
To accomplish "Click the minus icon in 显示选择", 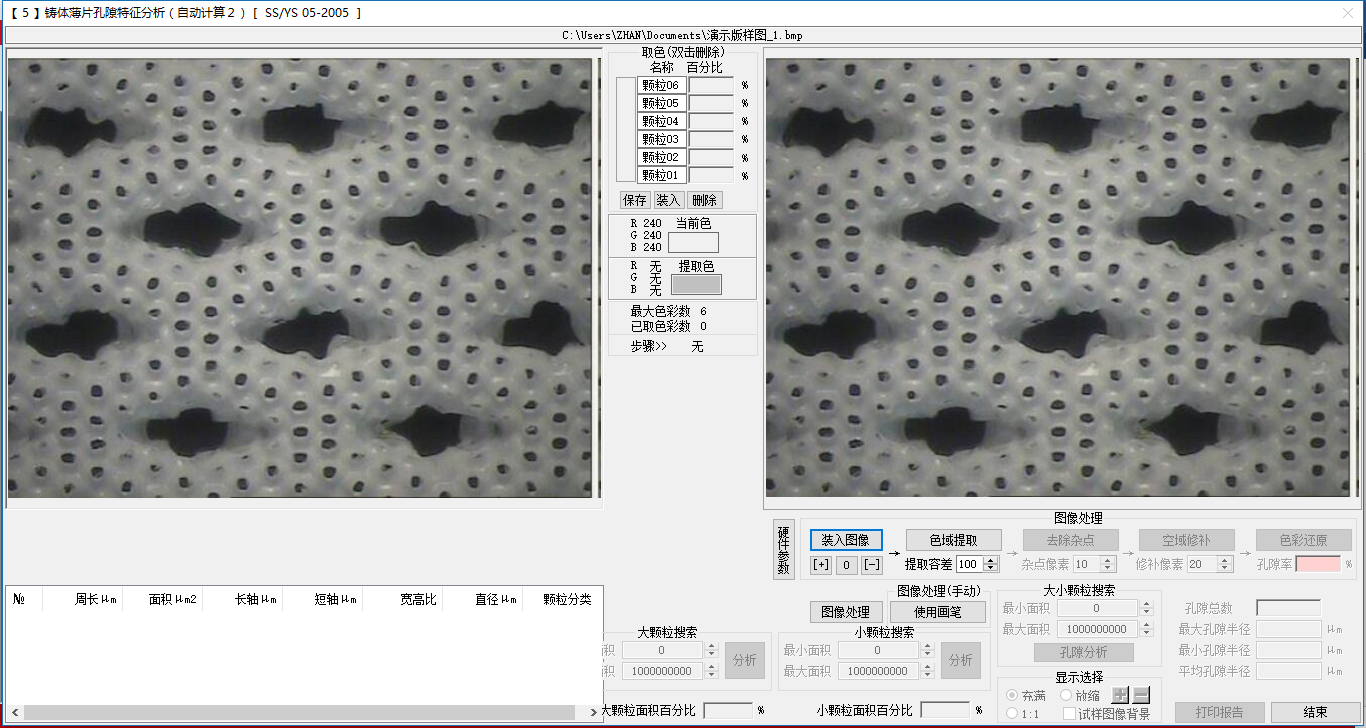I will [1141, 695].
